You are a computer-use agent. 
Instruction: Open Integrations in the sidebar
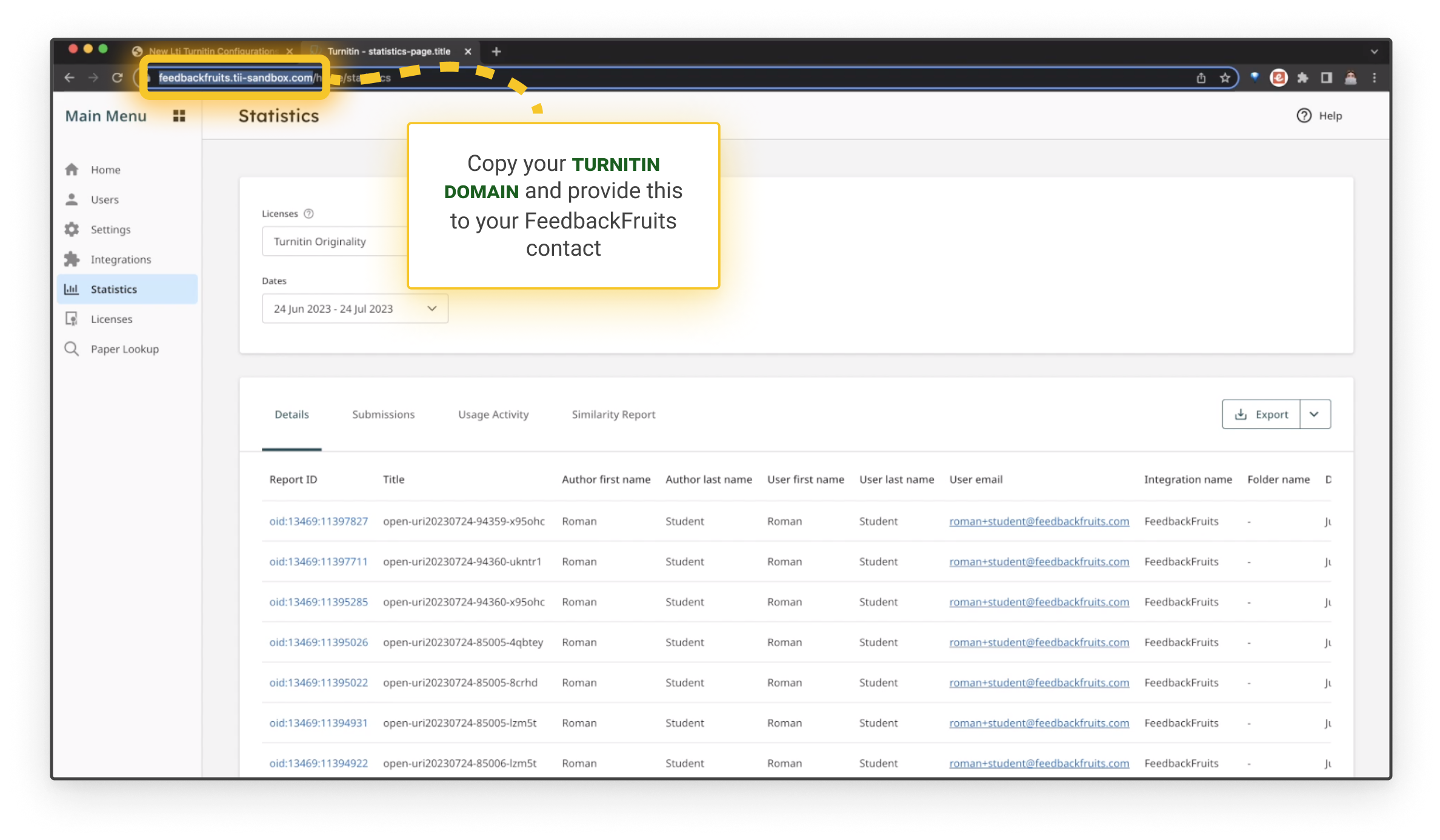127,259
